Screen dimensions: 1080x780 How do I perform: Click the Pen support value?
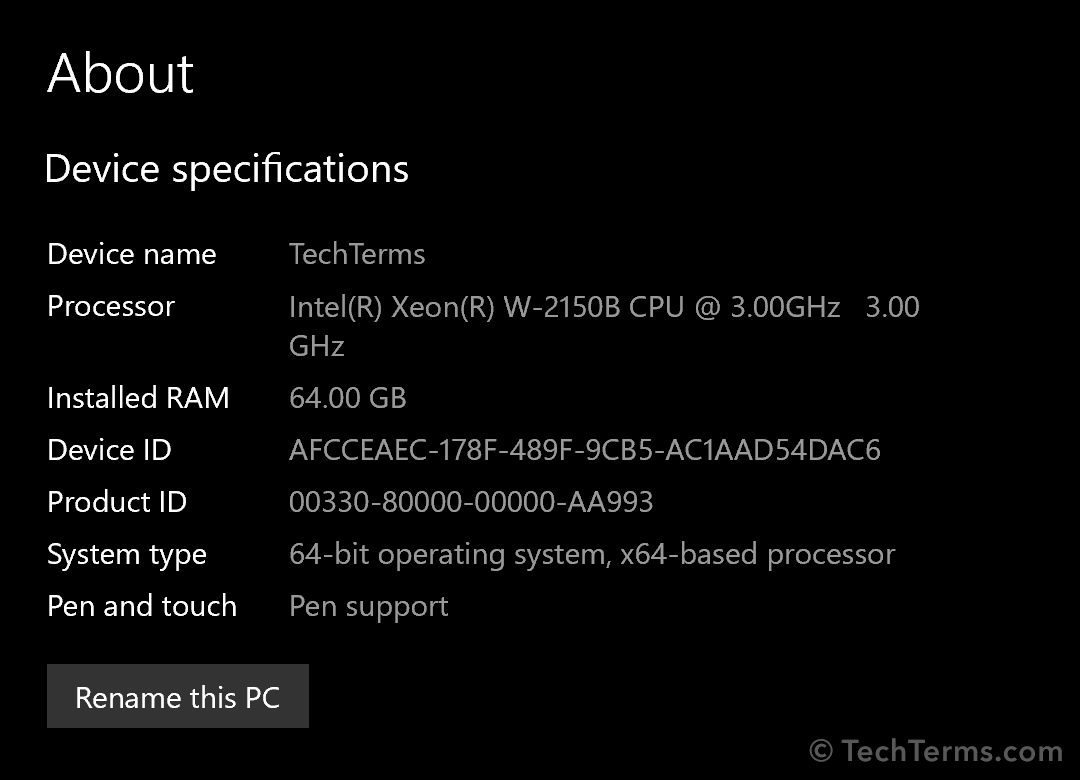coord(369,606)
